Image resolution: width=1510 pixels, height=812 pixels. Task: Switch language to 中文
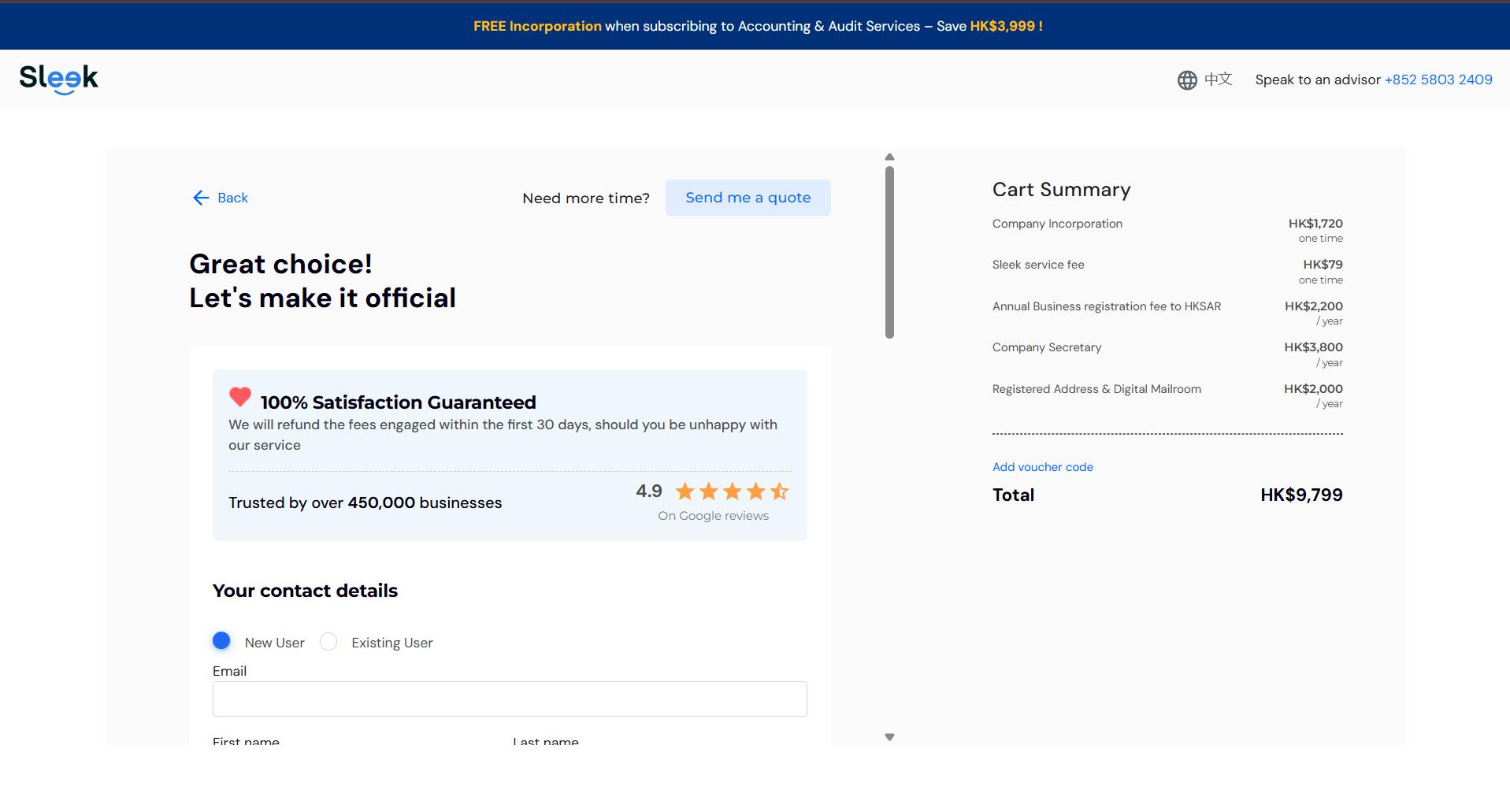pyautogui.click(x=1218, y=80)
